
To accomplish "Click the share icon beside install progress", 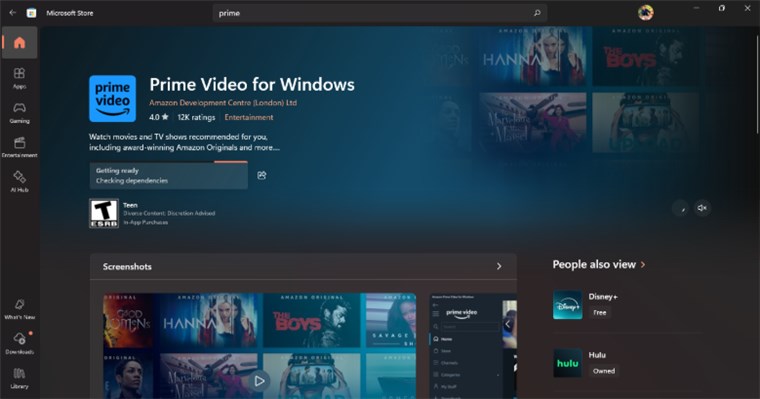I will (x=262, y=175).
